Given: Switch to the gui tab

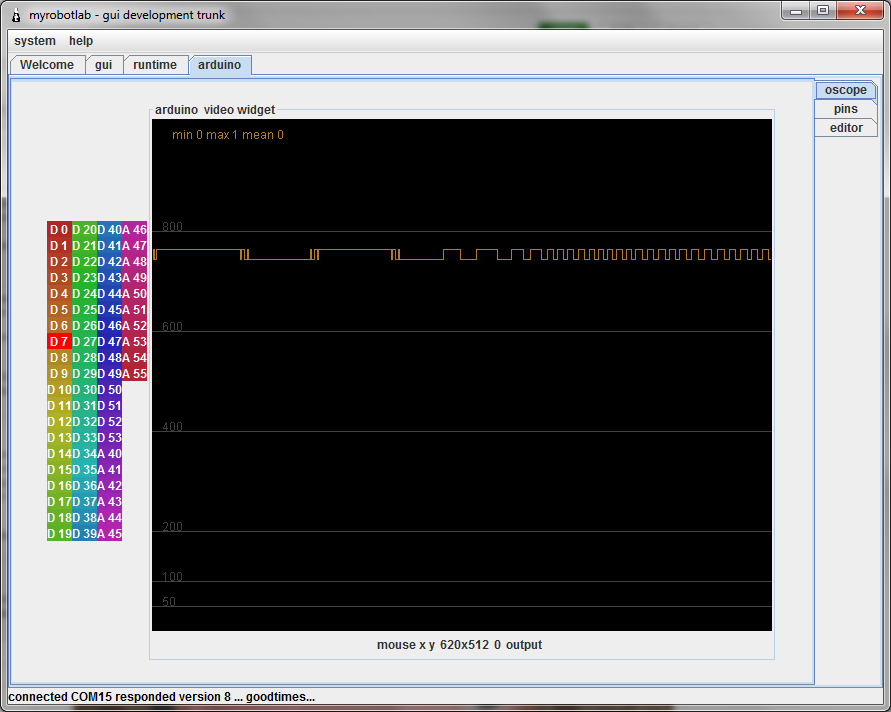Looking at the screenshot, I should [x=103, y=65].
